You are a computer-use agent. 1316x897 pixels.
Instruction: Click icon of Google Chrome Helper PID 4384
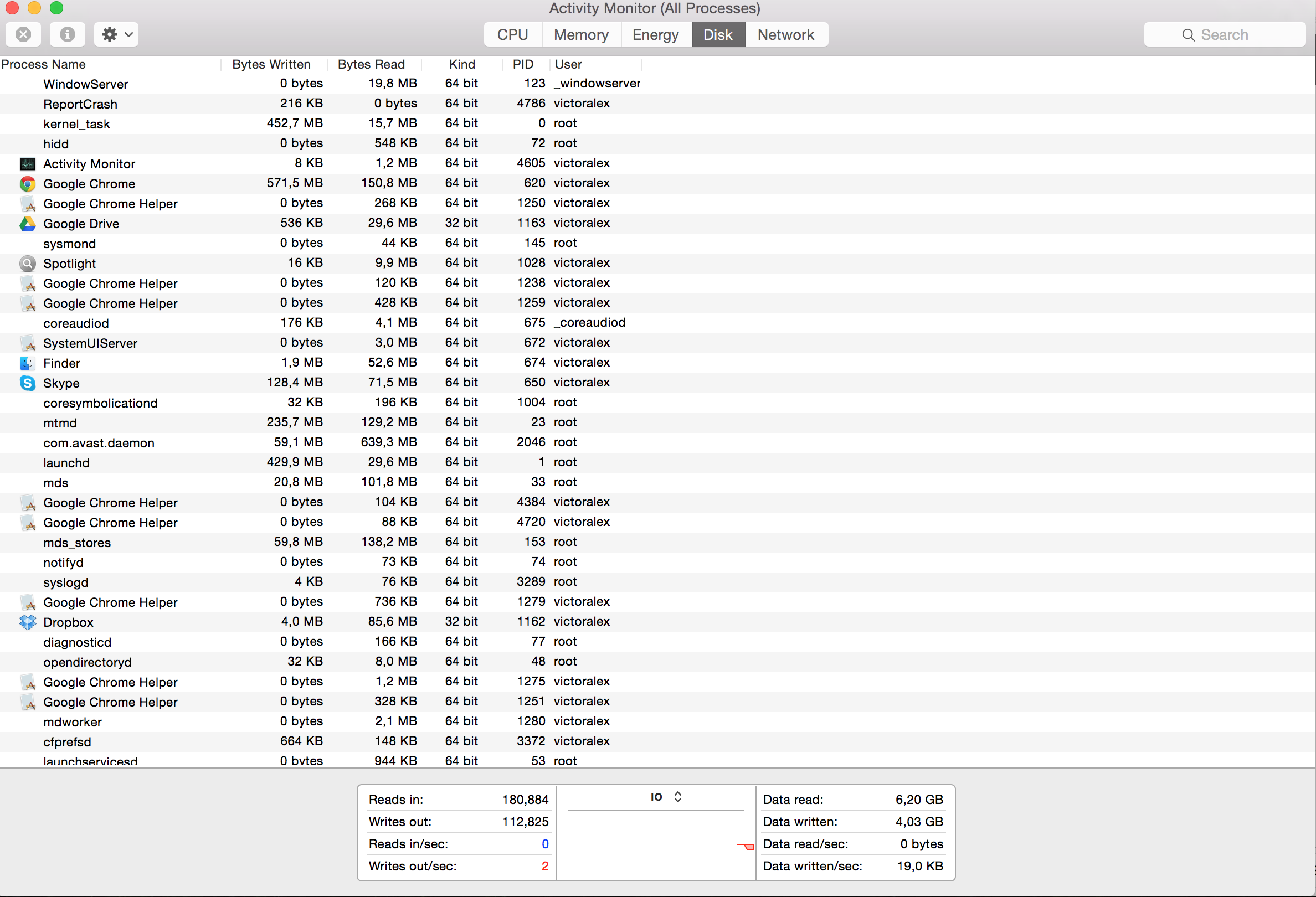click(x=28, y=503)
